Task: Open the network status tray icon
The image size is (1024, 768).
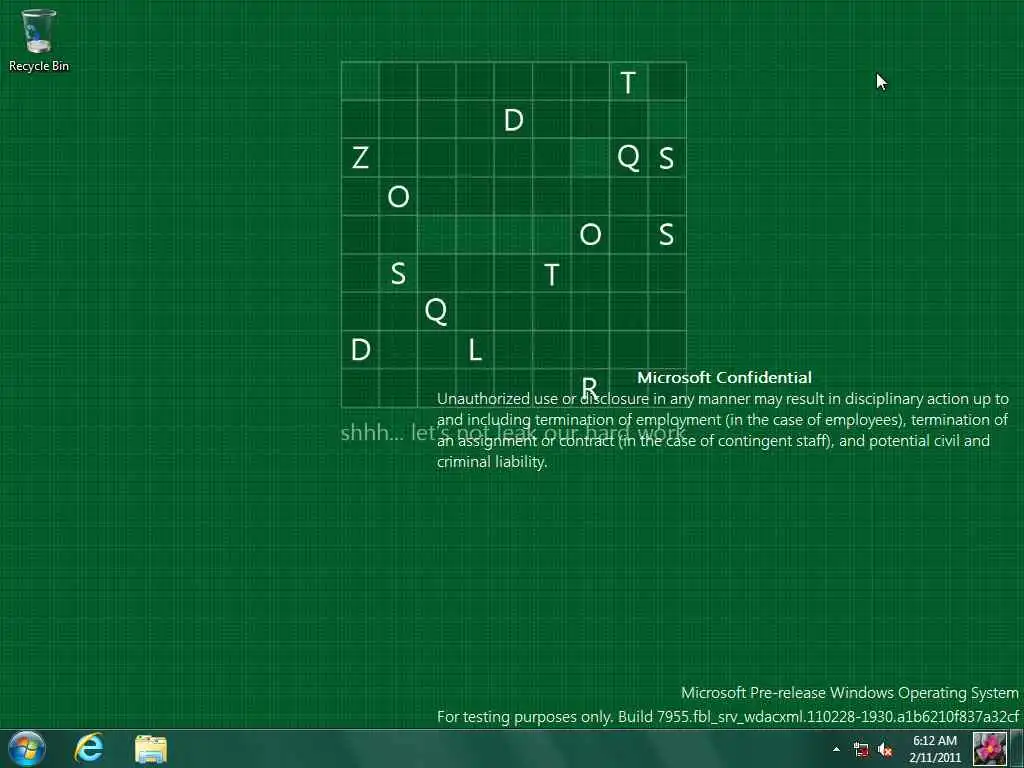Action: (861, 750)
